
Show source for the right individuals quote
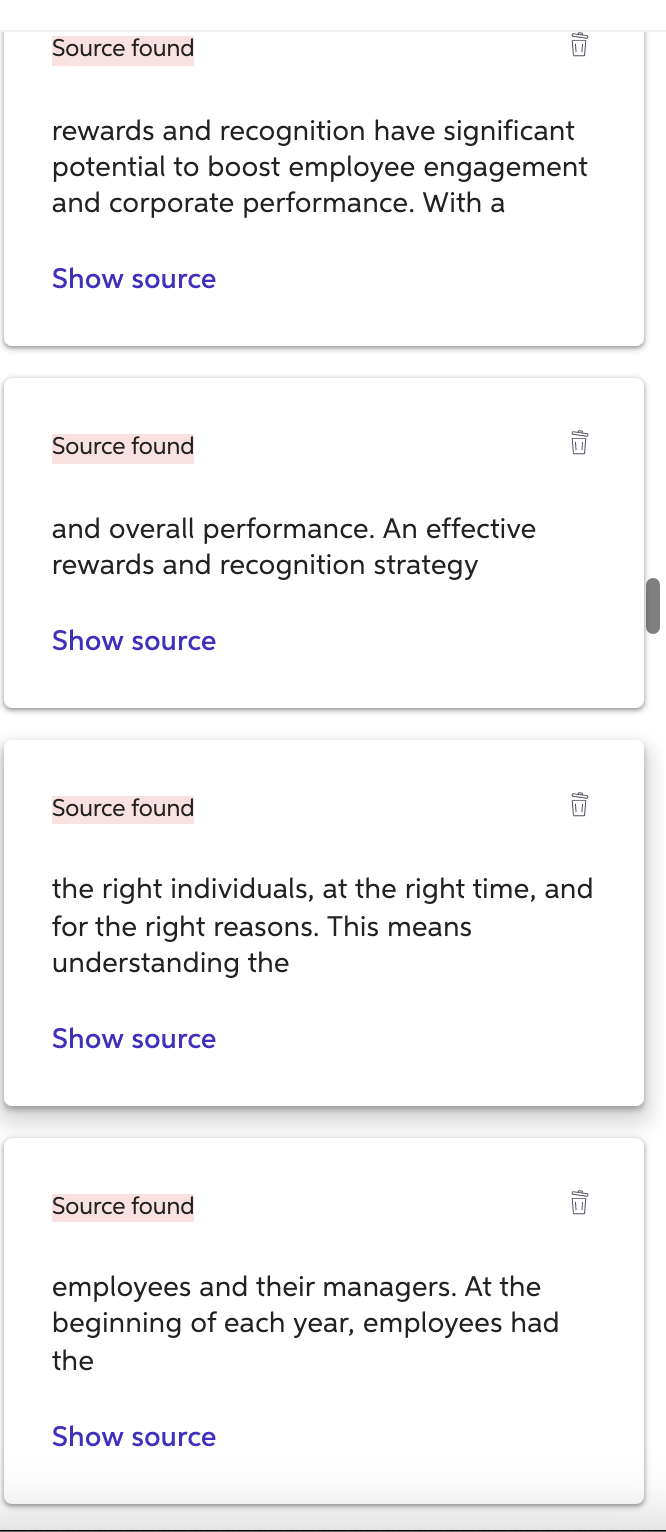pos(133,1039)
